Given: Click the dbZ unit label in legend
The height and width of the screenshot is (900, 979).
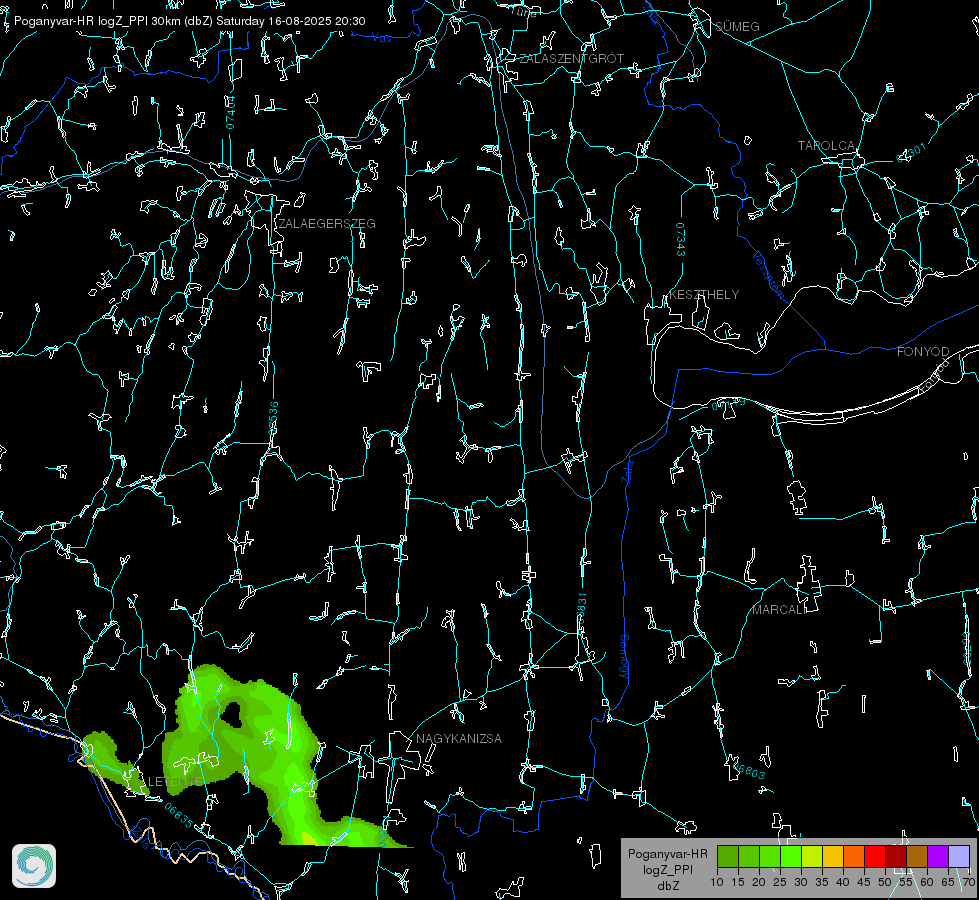Looking at the screenshot, I should [667, 886].
